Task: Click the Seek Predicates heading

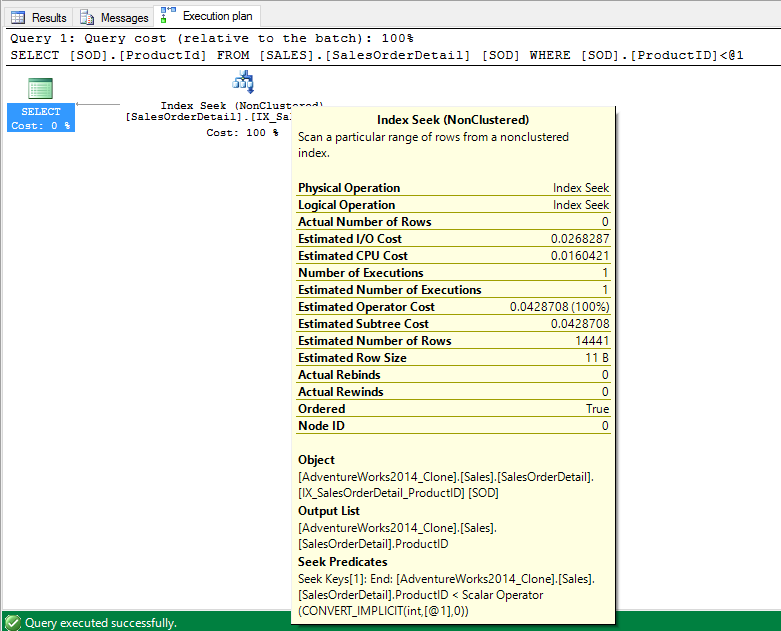Action: click(343, 562)
